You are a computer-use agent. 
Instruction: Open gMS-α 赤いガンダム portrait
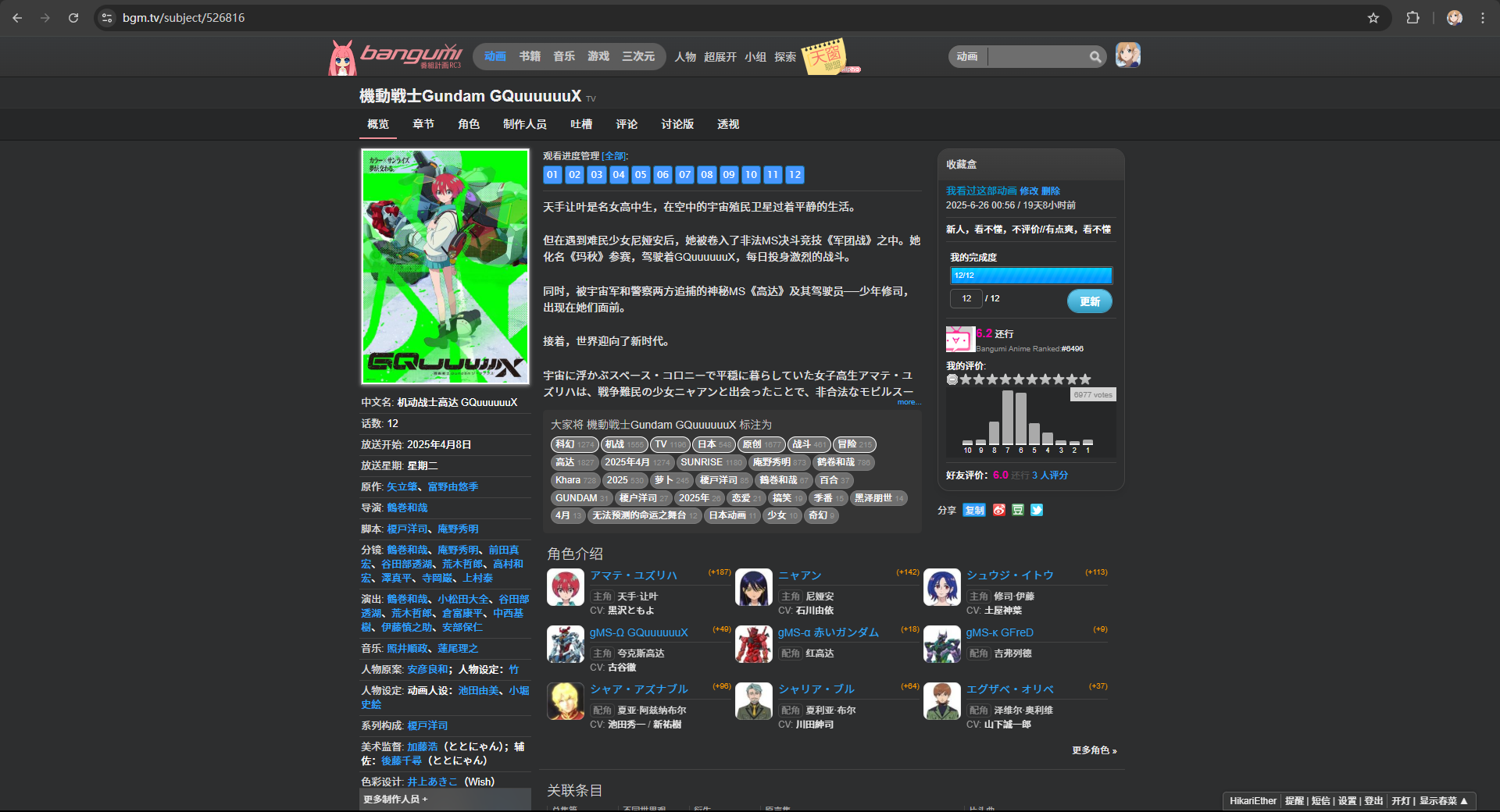(754, 645)
